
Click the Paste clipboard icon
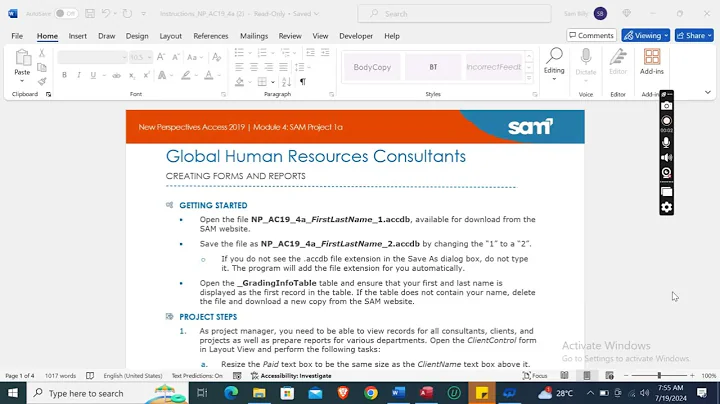pos(22,59)
